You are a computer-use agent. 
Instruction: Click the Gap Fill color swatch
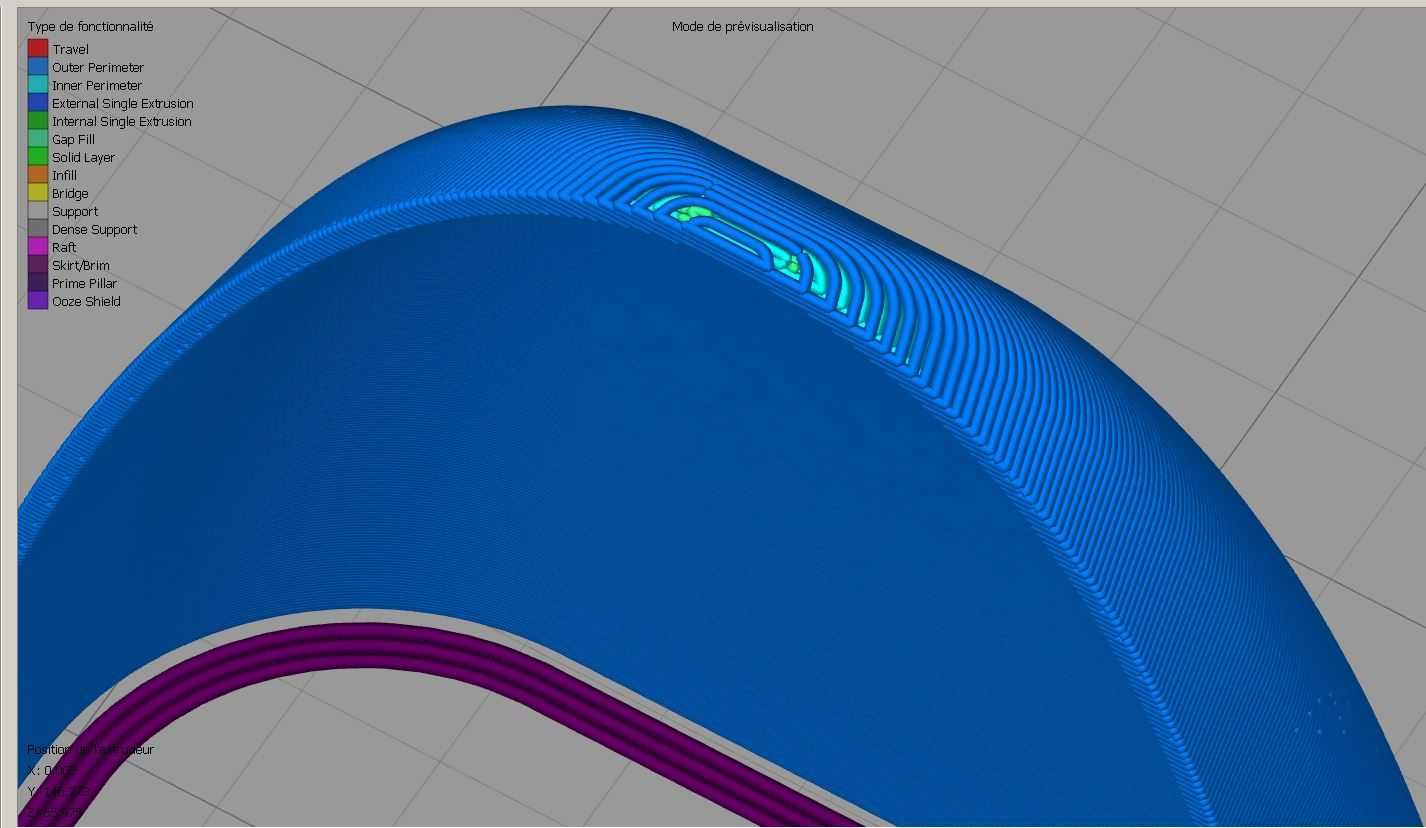point(38,138)
